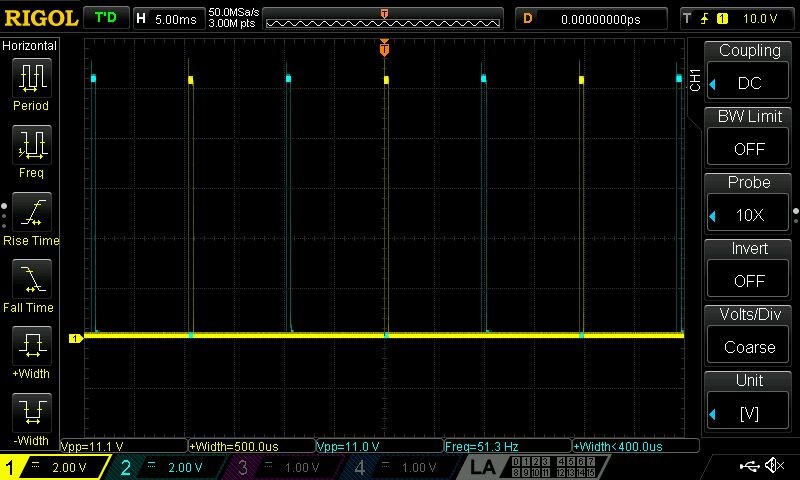Click the +Width=500.0us measurement
This screenshot has height=480, width=800.
(252, 446)
